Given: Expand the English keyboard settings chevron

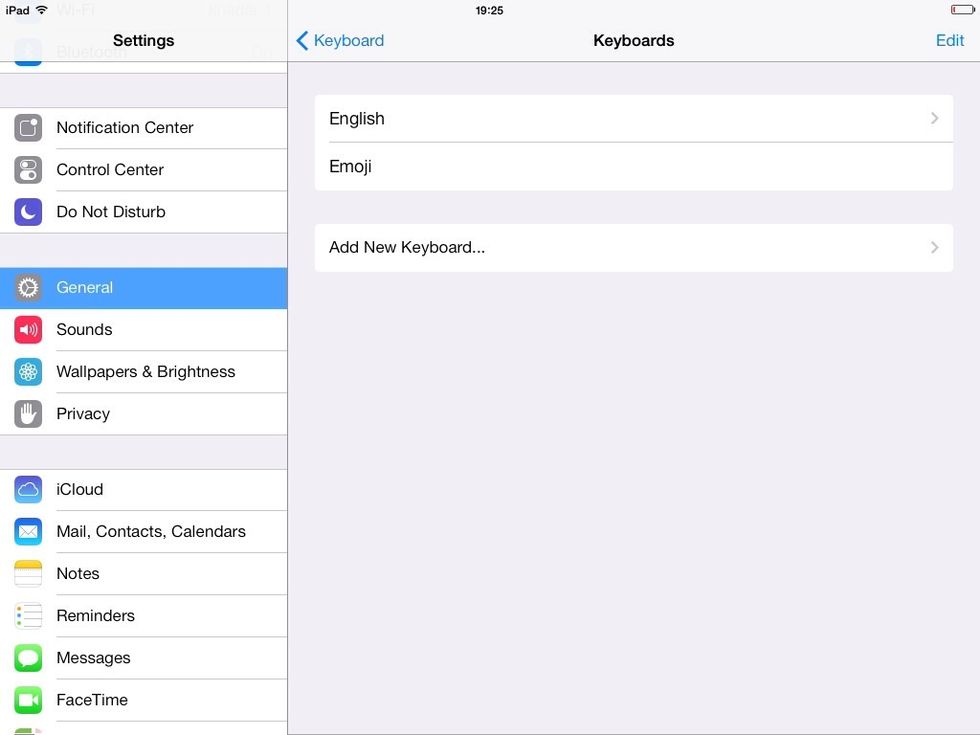Looking at the screenshot, I should tap(934, 118).
